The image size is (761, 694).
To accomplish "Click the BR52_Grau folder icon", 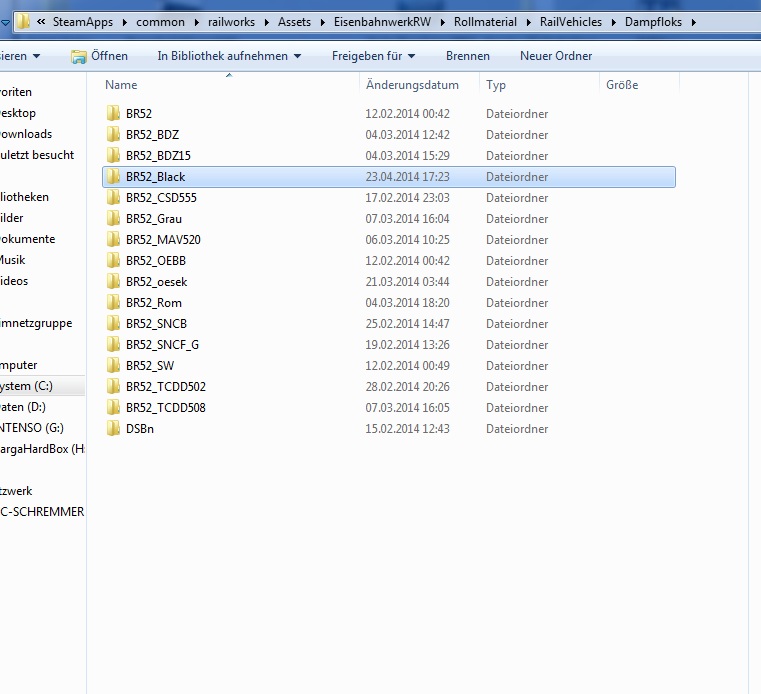I will tap(113, 218).
